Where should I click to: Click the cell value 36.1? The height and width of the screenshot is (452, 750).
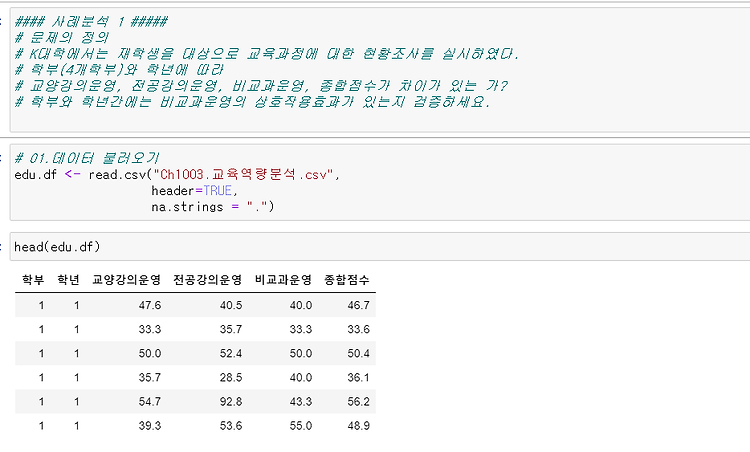pos(358,377)
